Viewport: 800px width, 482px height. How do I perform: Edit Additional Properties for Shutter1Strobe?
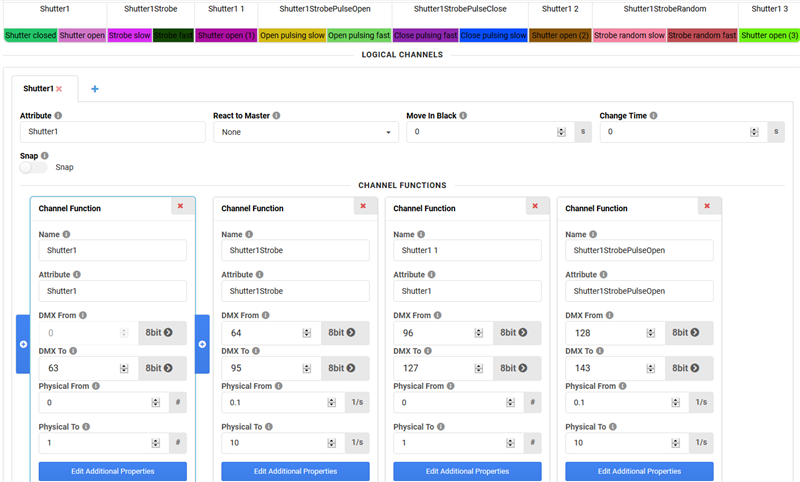(x=295, y=471)
